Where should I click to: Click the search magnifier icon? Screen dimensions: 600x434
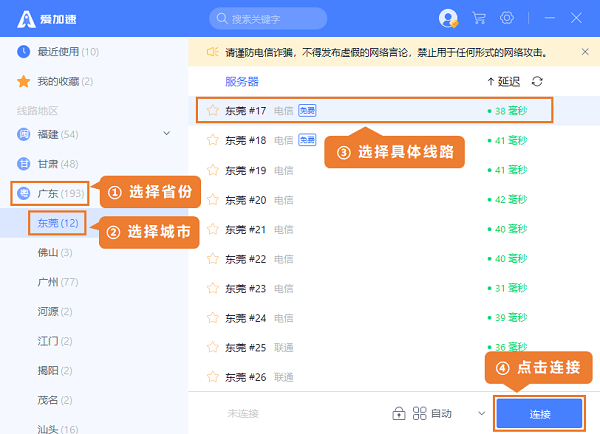(222, 18)
